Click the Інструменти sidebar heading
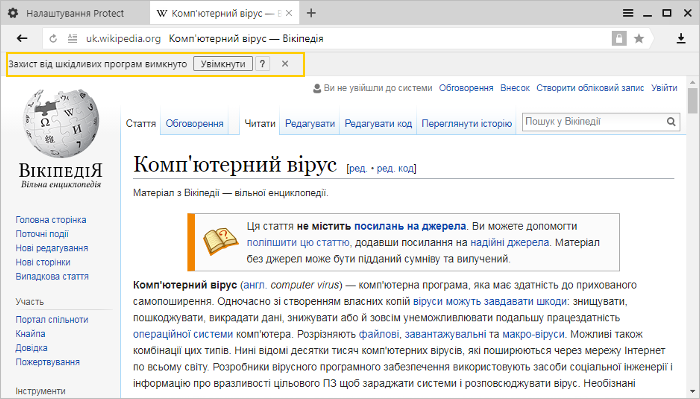Image resolution: width=700 pixels, height=399 pixels. pos(40,391)
